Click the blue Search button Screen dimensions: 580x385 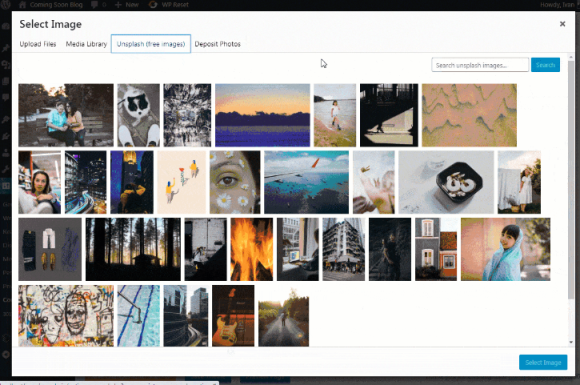tap(545, 65)
